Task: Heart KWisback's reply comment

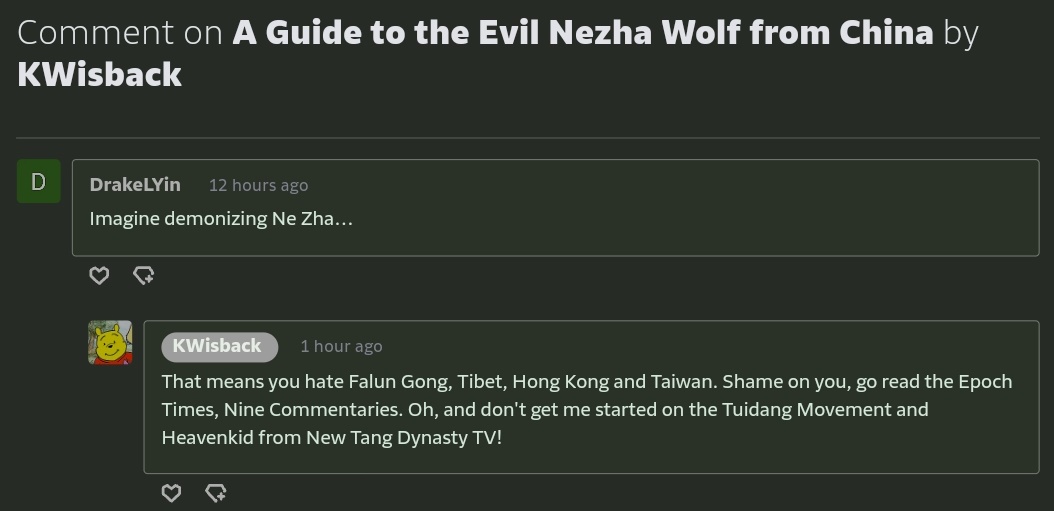Action: pyautogui.click(x=171, y=492)
